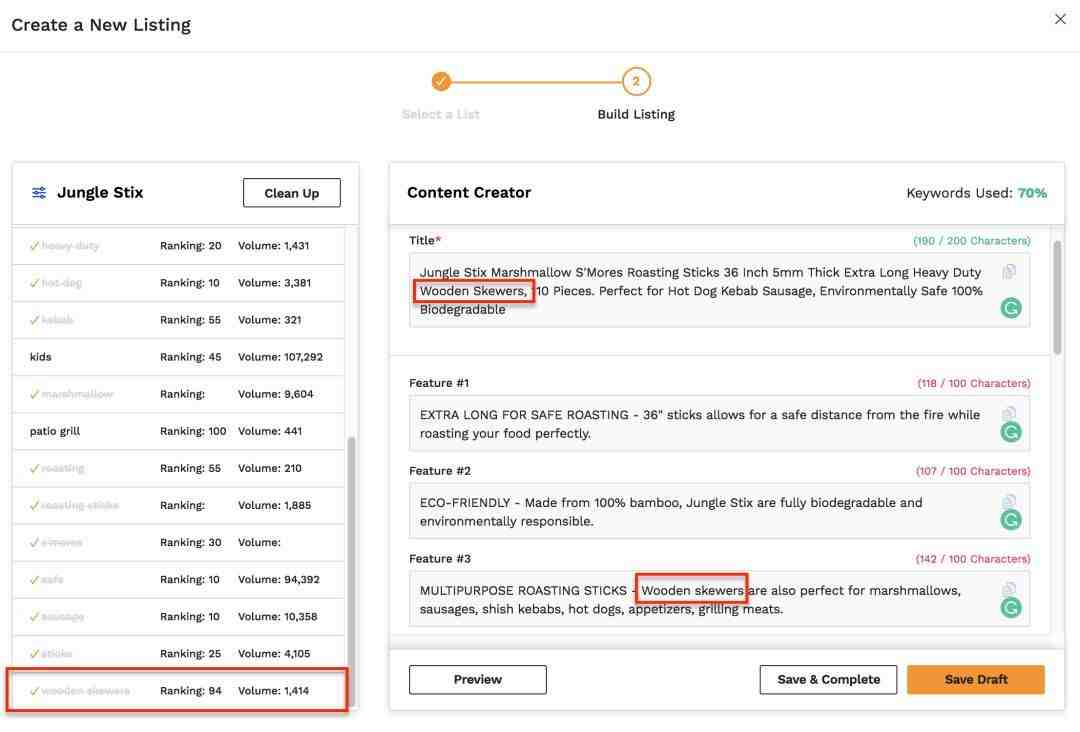
Task: Open the listing Preview
Action: tap(477, 680)
